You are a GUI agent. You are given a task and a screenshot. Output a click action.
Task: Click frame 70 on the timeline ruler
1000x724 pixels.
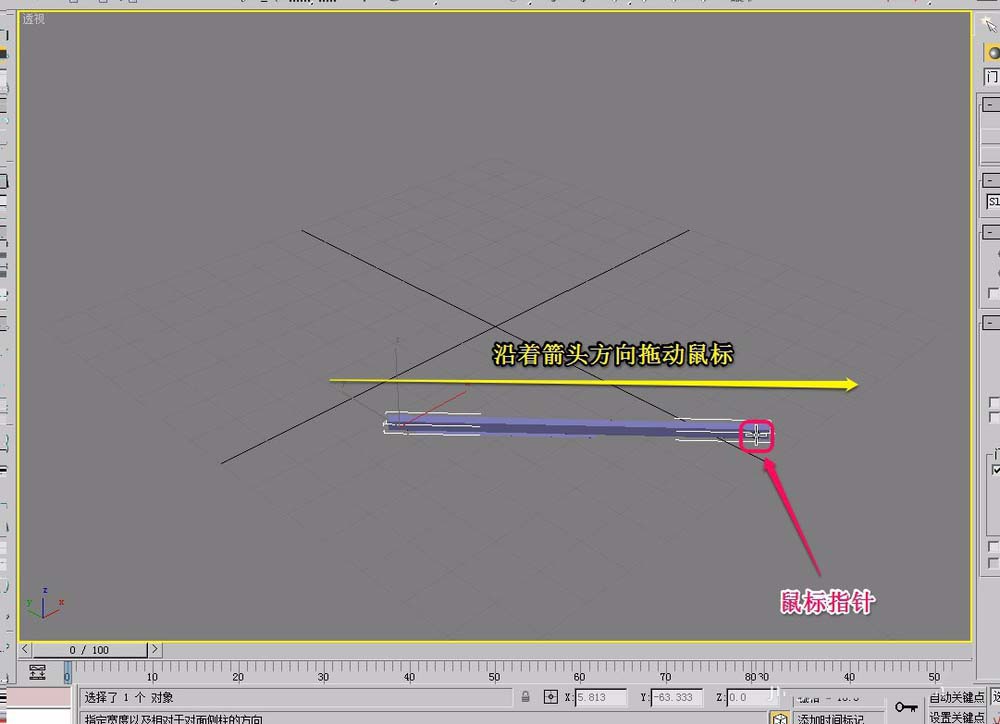point(665,676)
